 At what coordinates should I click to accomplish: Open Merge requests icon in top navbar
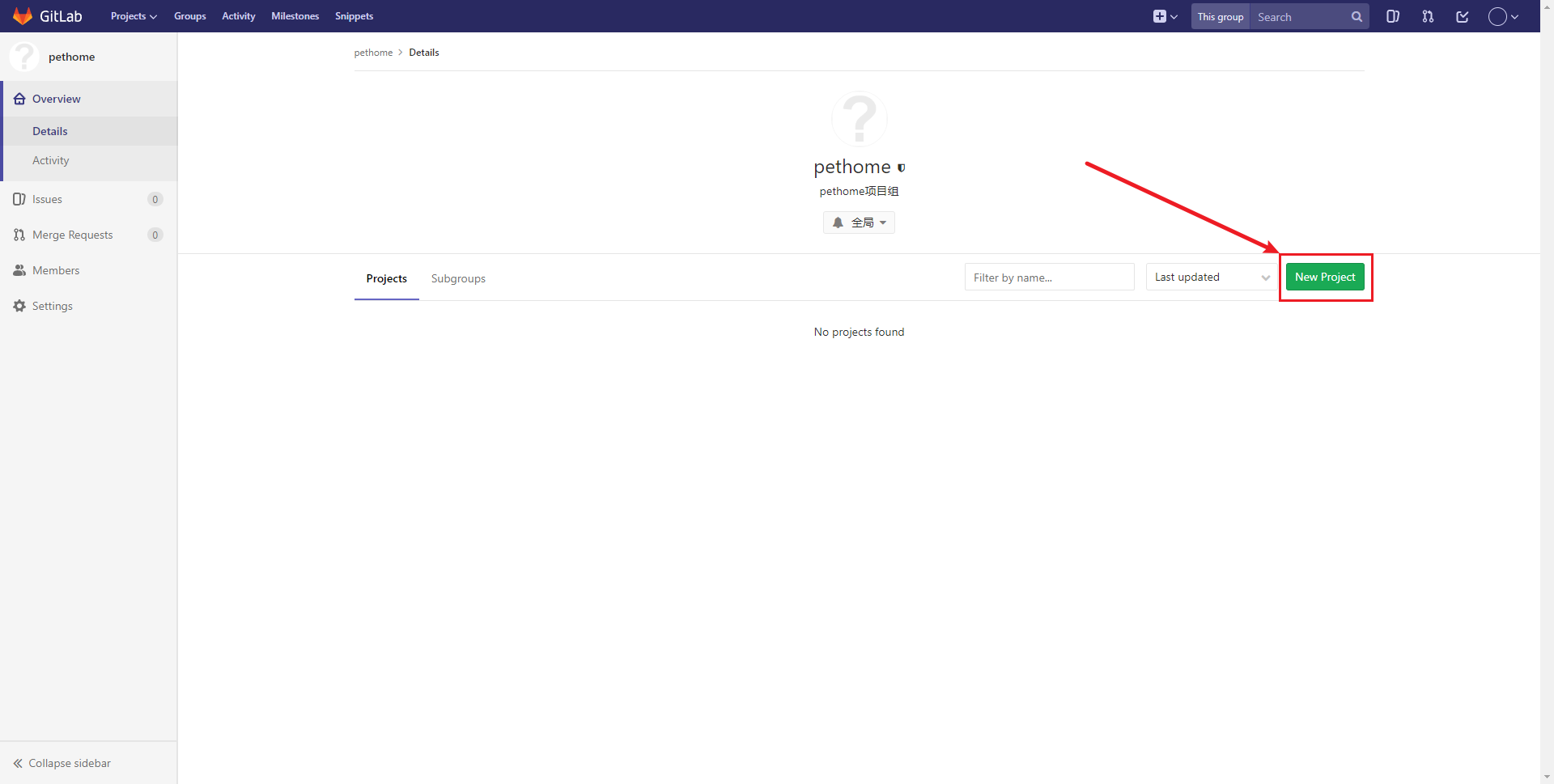1428,16
